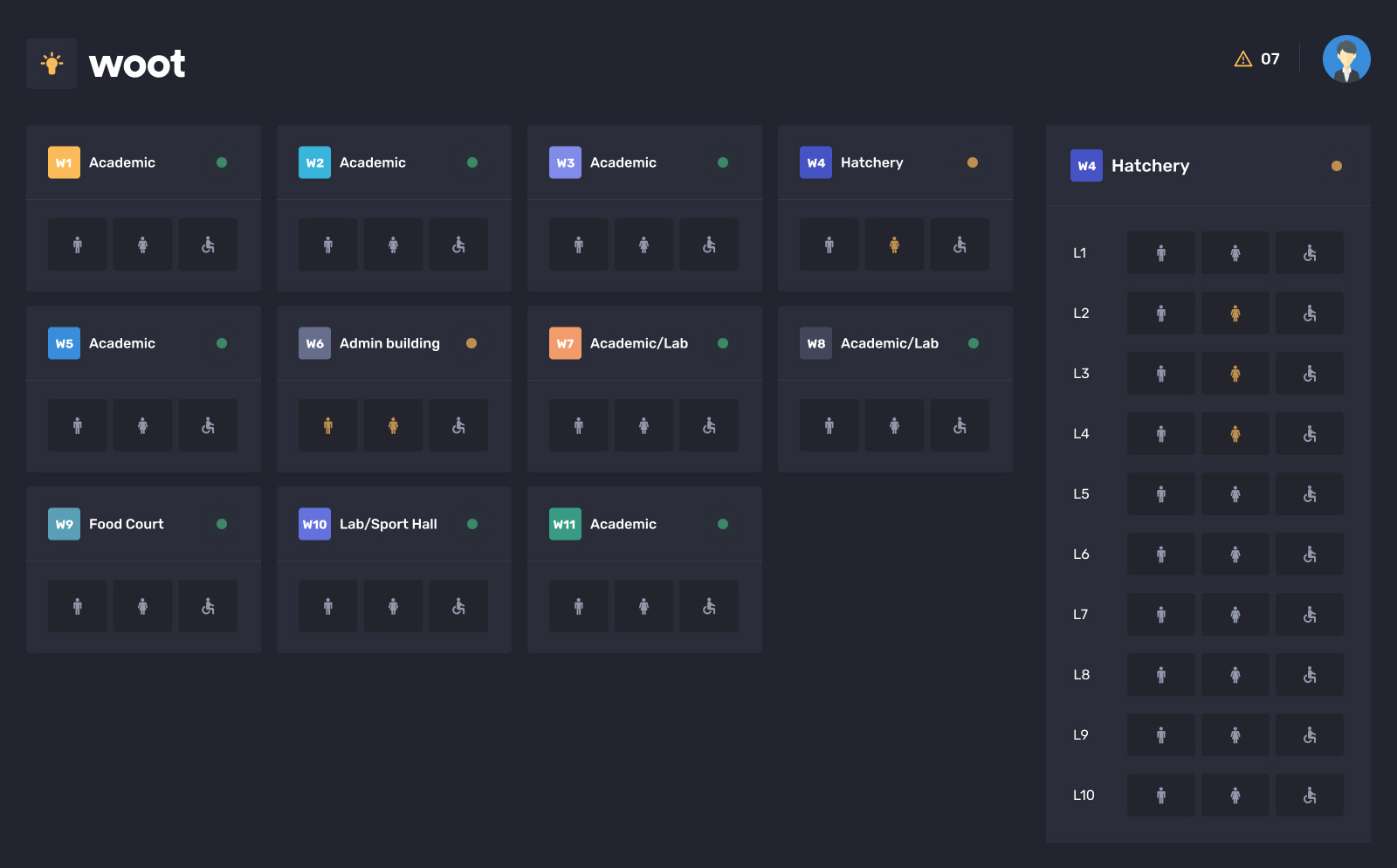The image size is (1397, 868).
Task: Select the accessible restroom icon in W10 Lab/Sport Hall
Action: pos(458,606)
